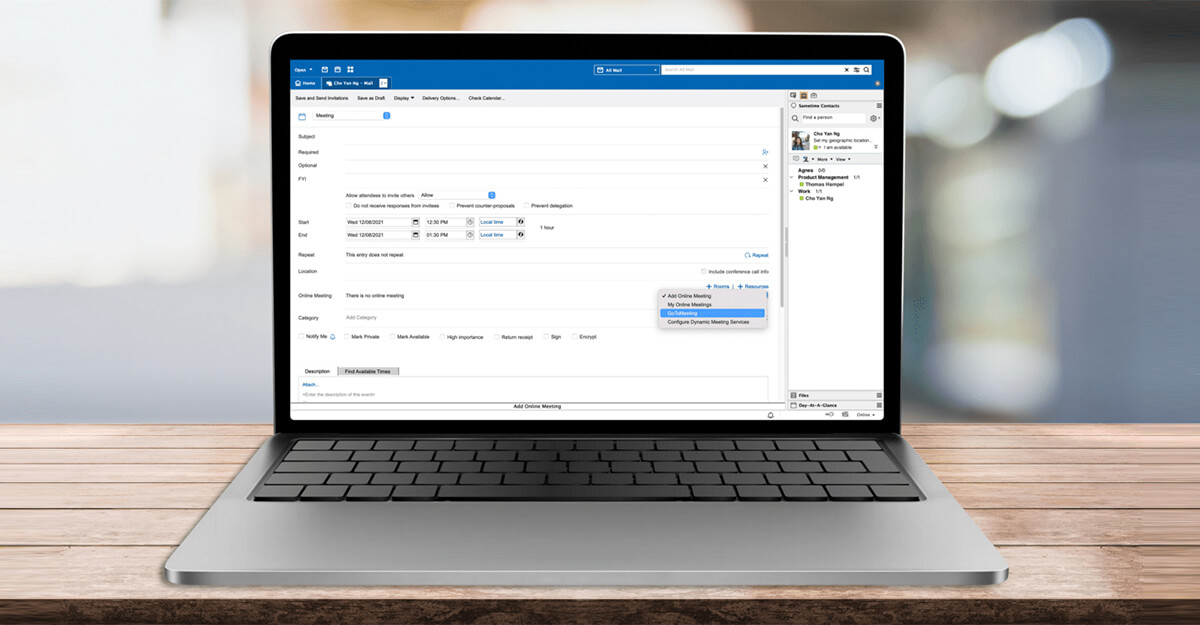The height and width of the screenshot is (625, 1200).
Task: Click the chat bubble icon above Sametime Contacts
Action: (793, 94)
